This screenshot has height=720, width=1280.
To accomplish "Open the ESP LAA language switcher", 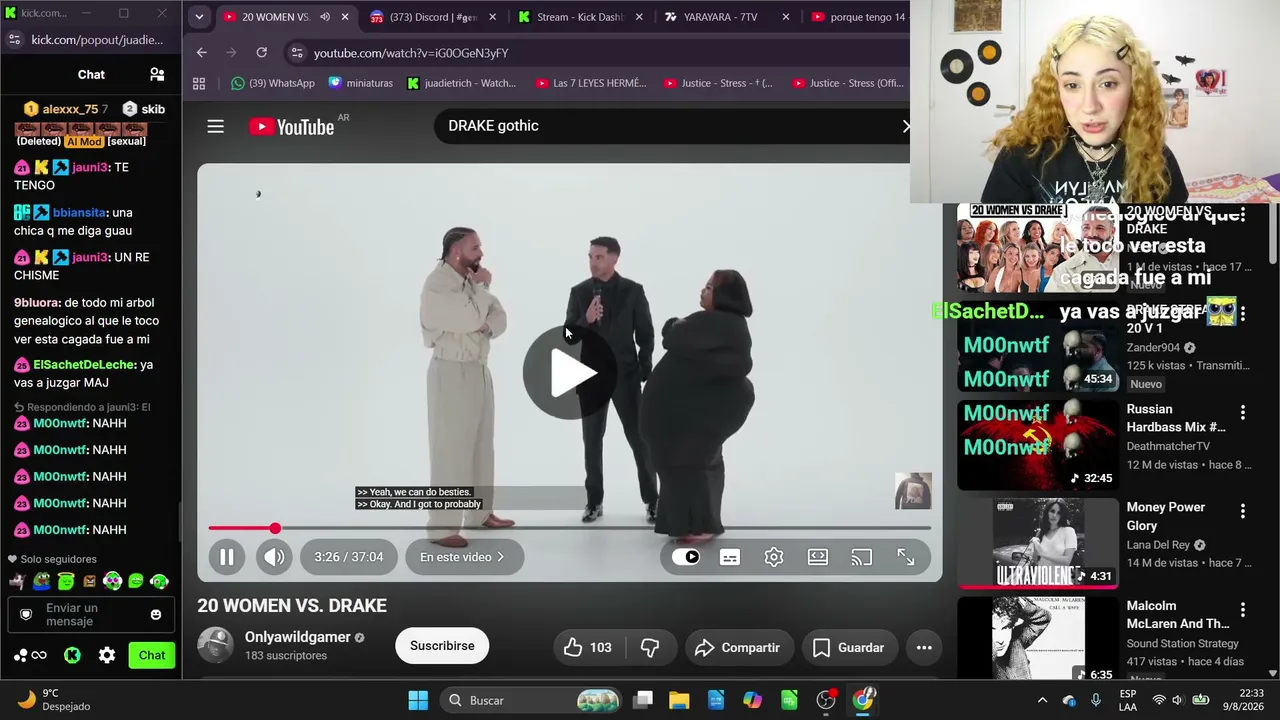I will [x=1128, y=700].
